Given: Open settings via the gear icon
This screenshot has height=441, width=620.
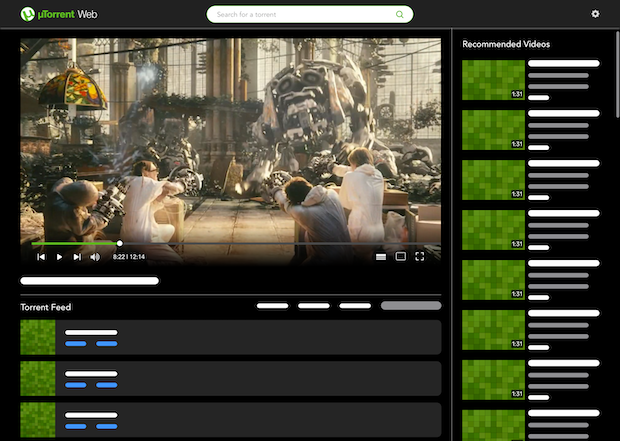Looking at the screenshot, I should tap(595, 14).
